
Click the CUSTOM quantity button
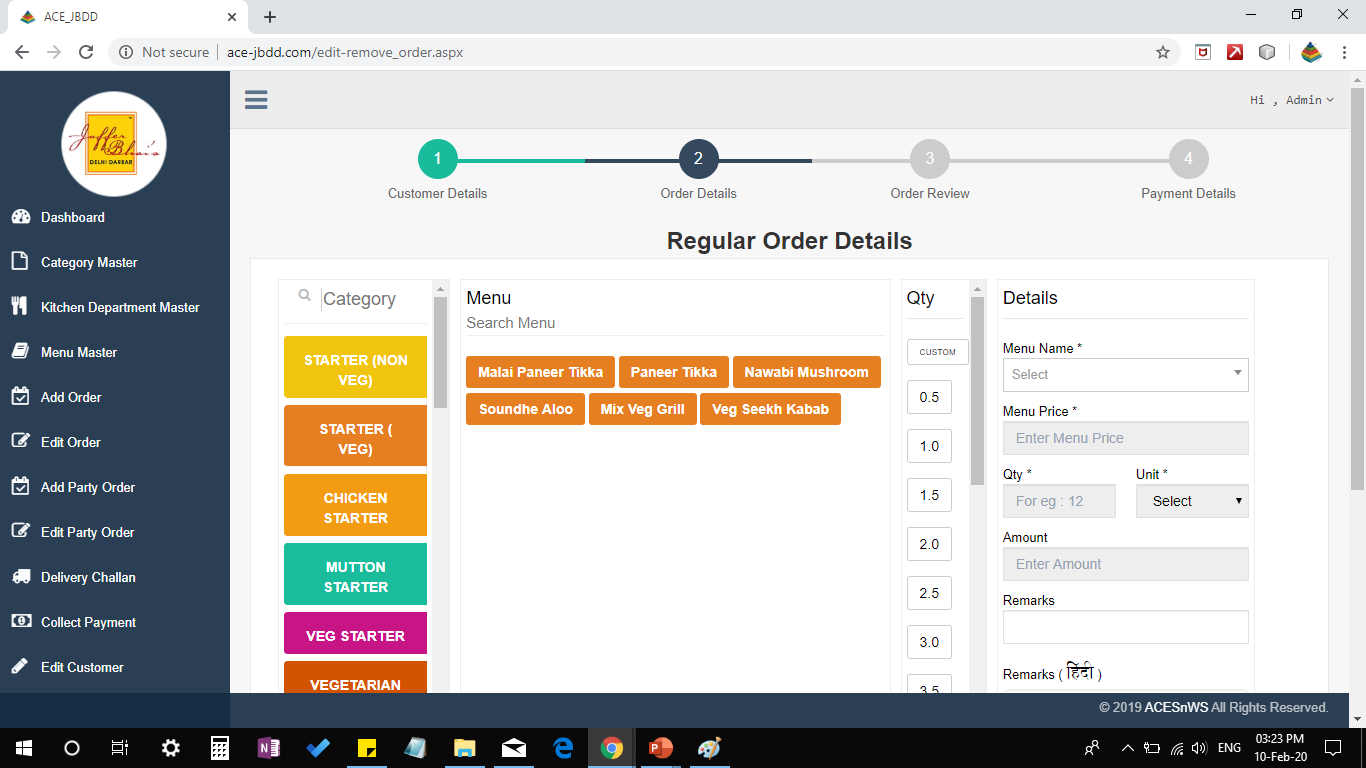point(937,352)
